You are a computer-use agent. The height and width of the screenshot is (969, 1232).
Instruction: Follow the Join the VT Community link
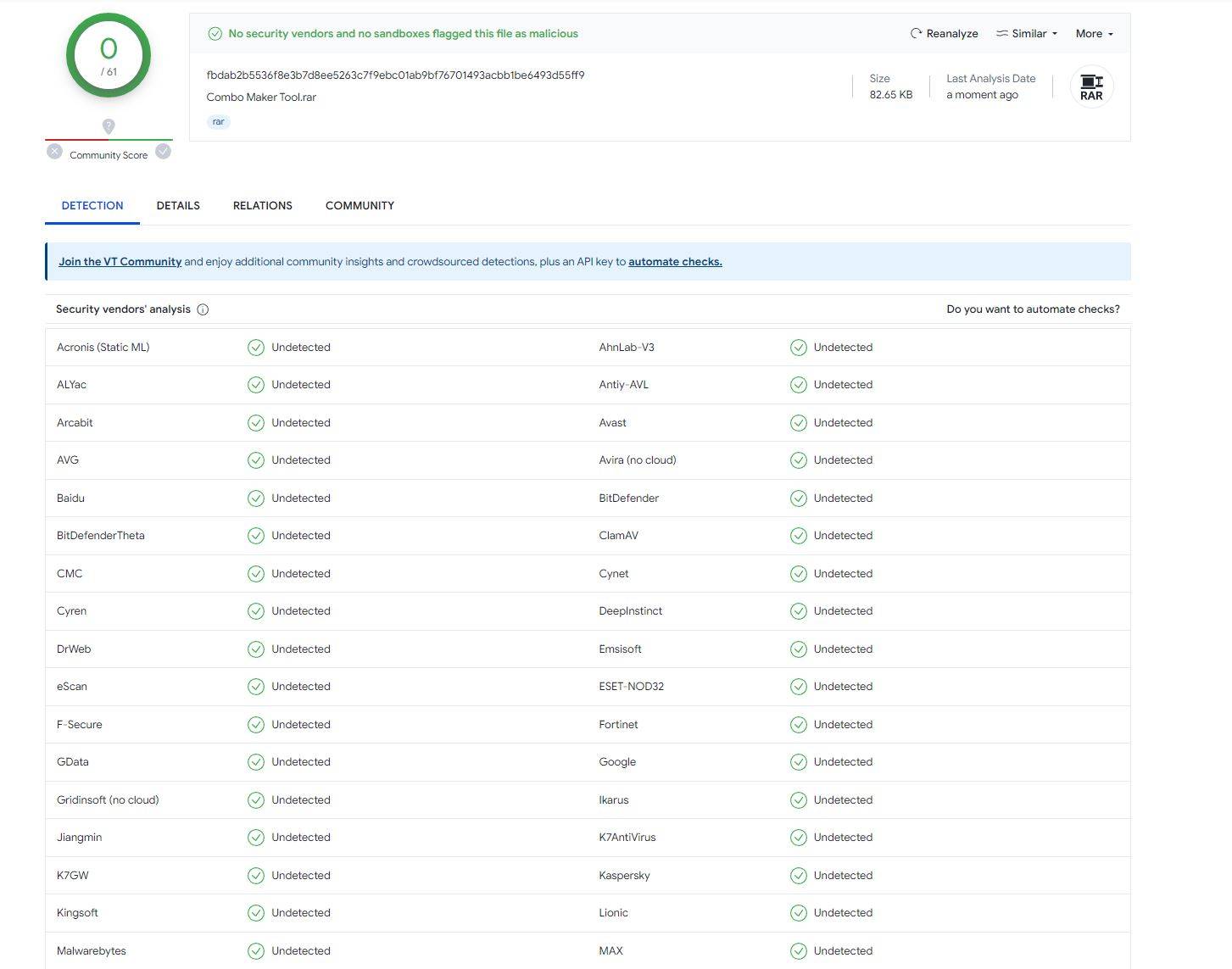[120, 262]
